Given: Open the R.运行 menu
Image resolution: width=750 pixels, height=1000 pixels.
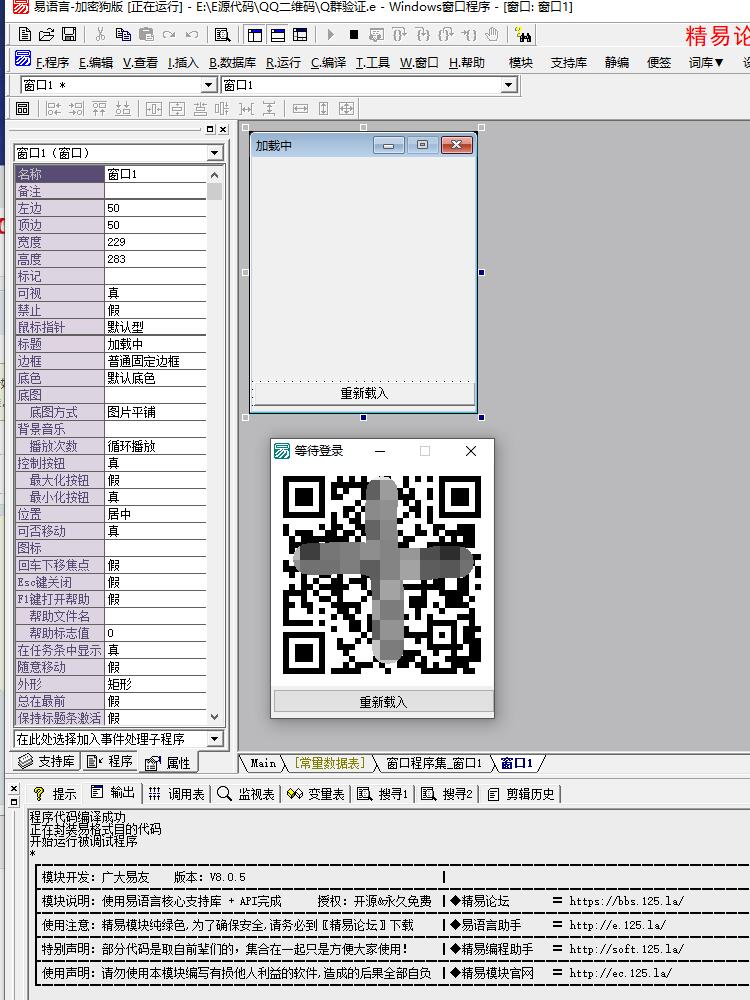Looking at the screenshot, I should click(x=283, y=62).
